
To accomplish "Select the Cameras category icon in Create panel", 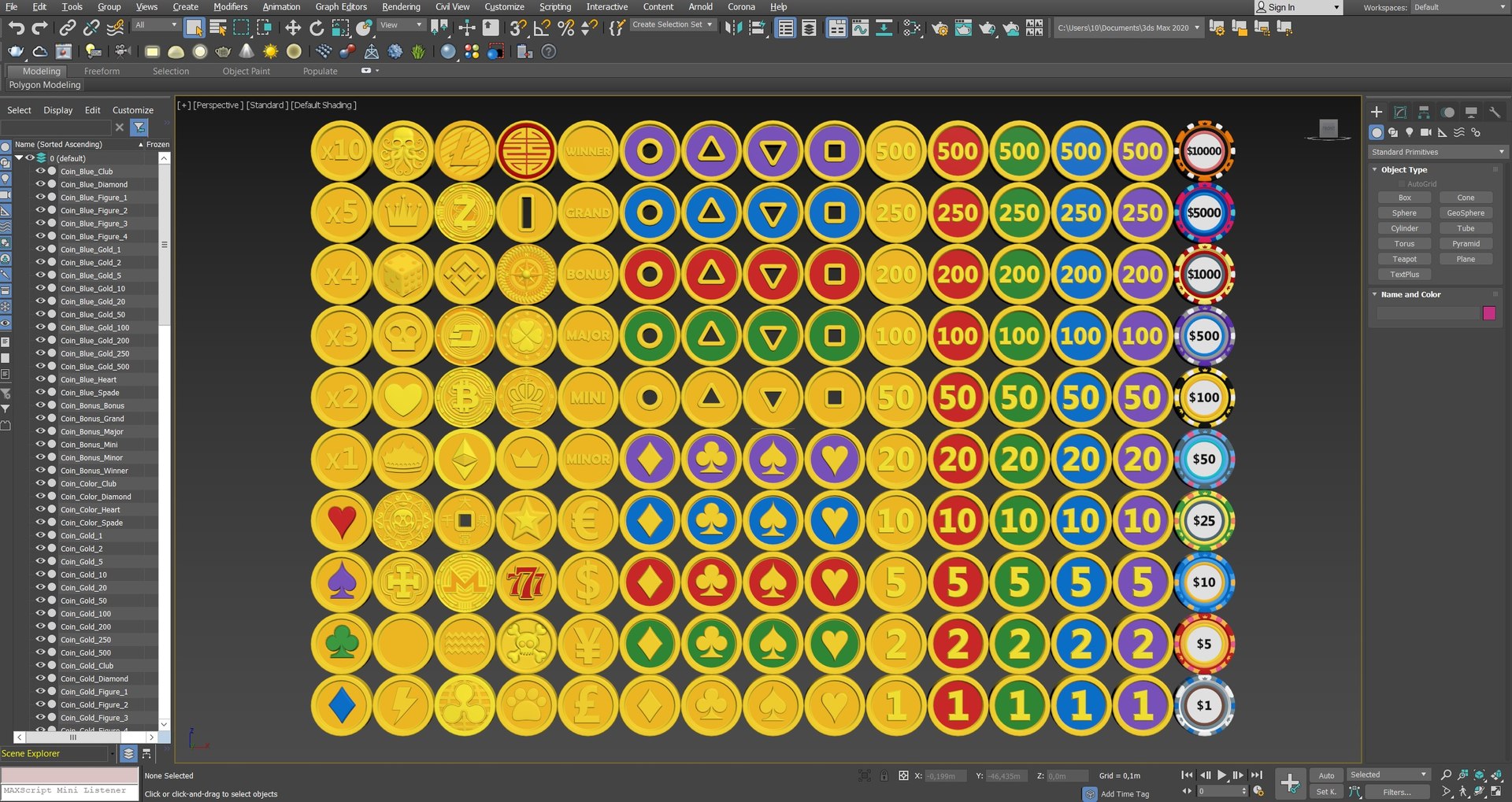I will click(1425, 132).
